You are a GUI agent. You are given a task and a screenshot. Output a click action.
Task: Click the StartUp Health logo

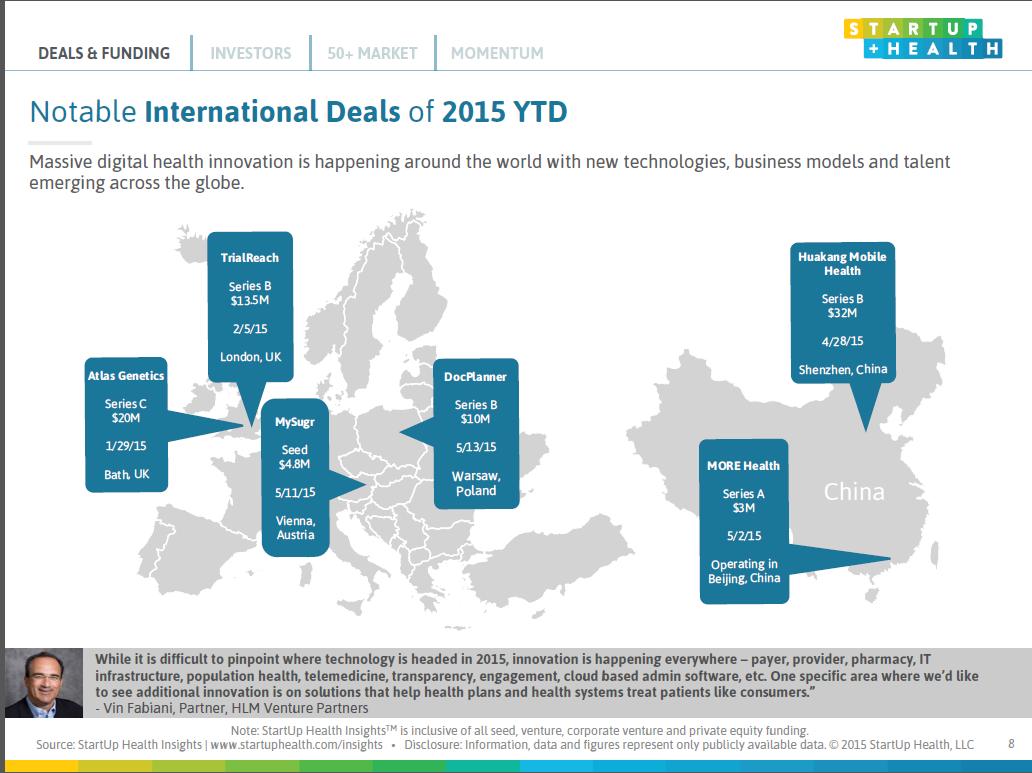[923, 38]
